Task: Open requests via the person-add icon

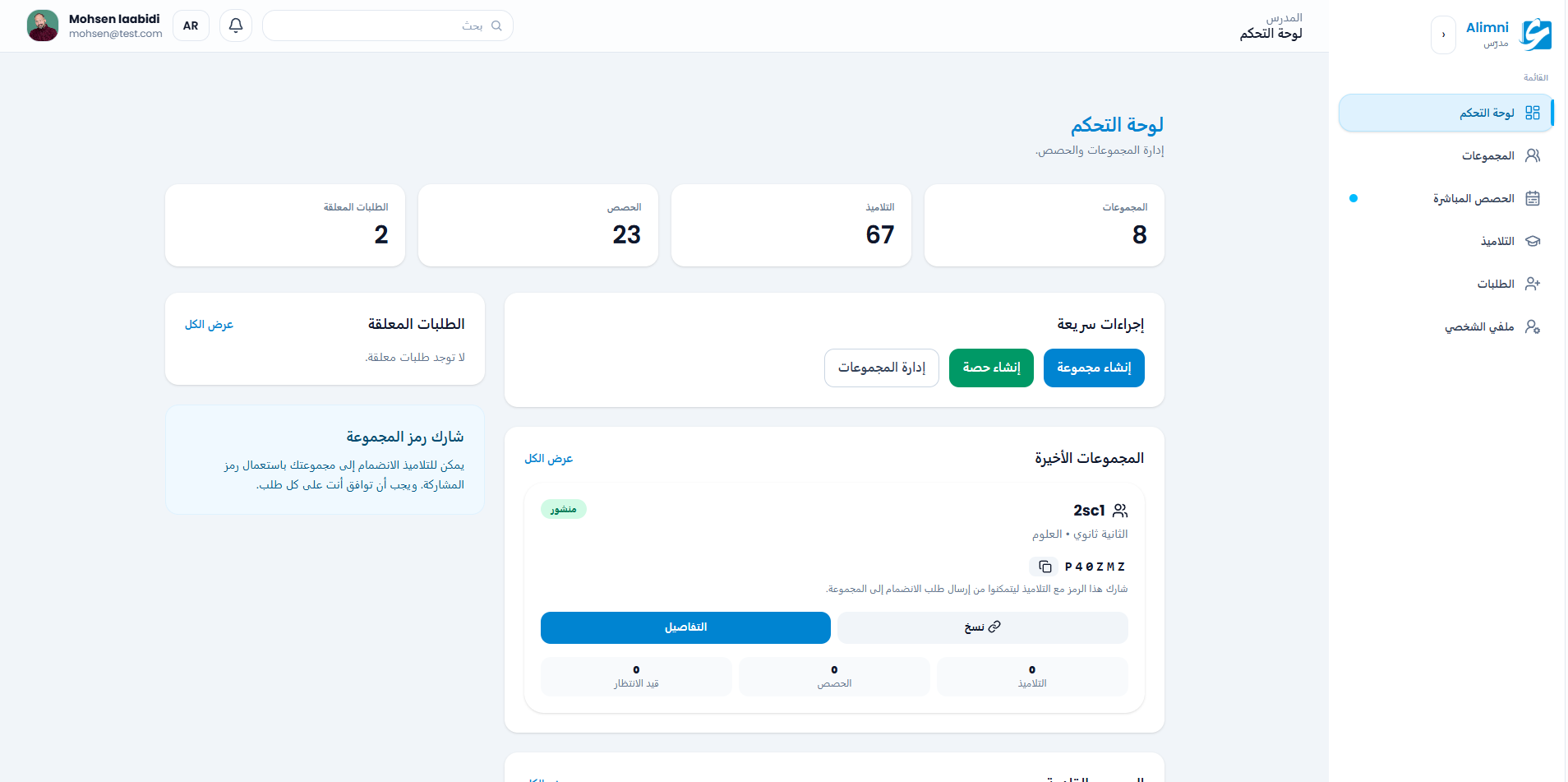Action: click(x=1533, y=284)
